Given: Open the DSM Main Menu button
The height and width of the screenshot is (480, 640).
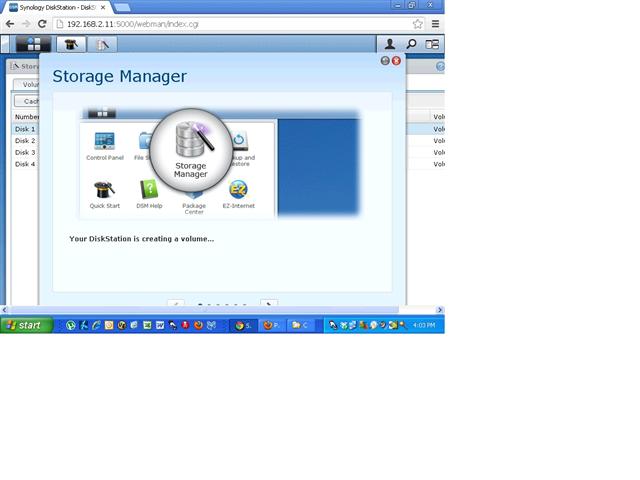Looking at the screenshot, I should click(33, 44).
